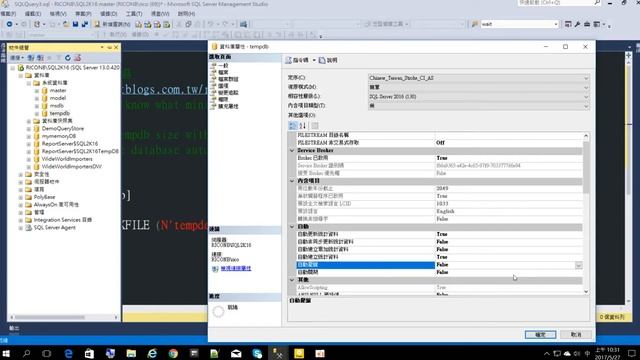Screen dimensions: 640x360
Task: Open the Tools (T) menu
Action: coord(134,14)
